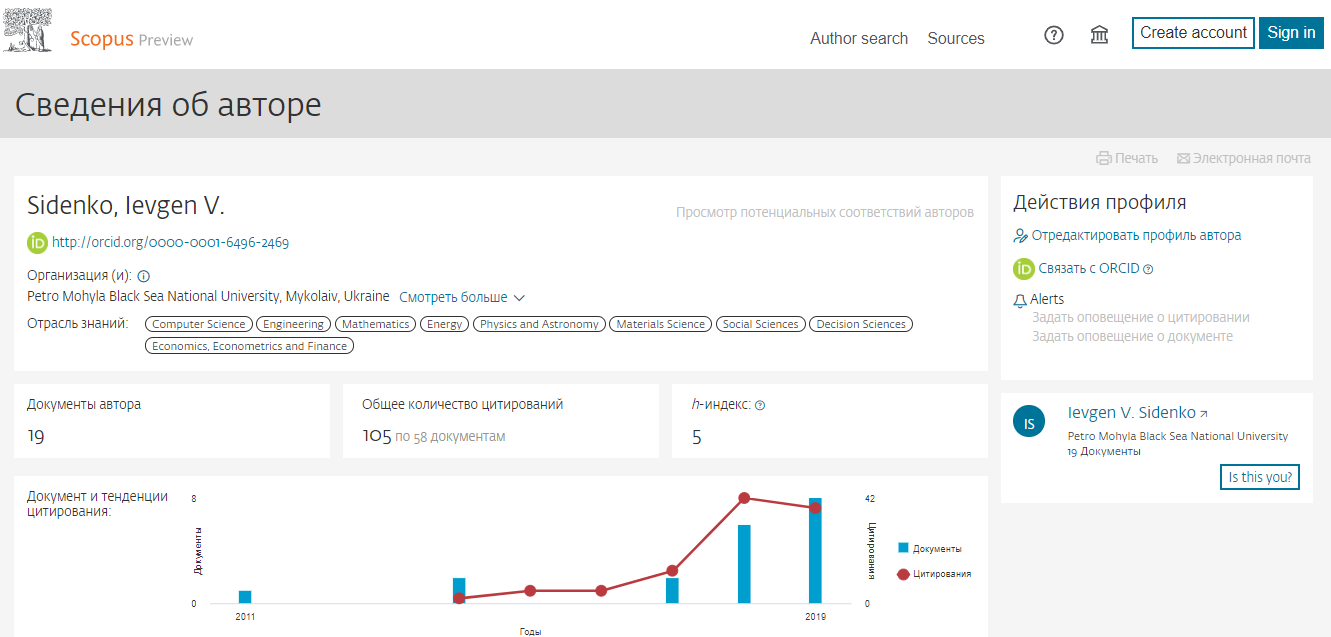Click the printer icon for Печать
The image size is (1331, 637).
tap(1104, 158)
